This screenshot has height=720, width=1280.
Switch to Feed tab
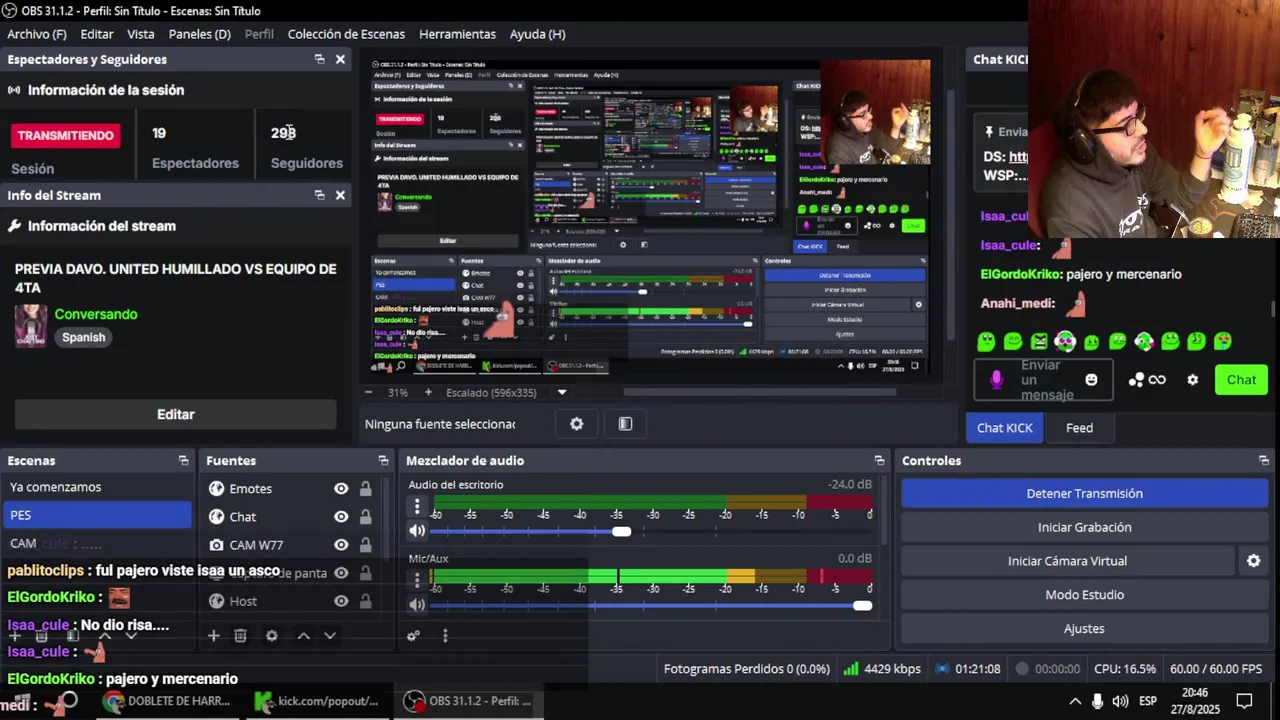(1079, 428)
